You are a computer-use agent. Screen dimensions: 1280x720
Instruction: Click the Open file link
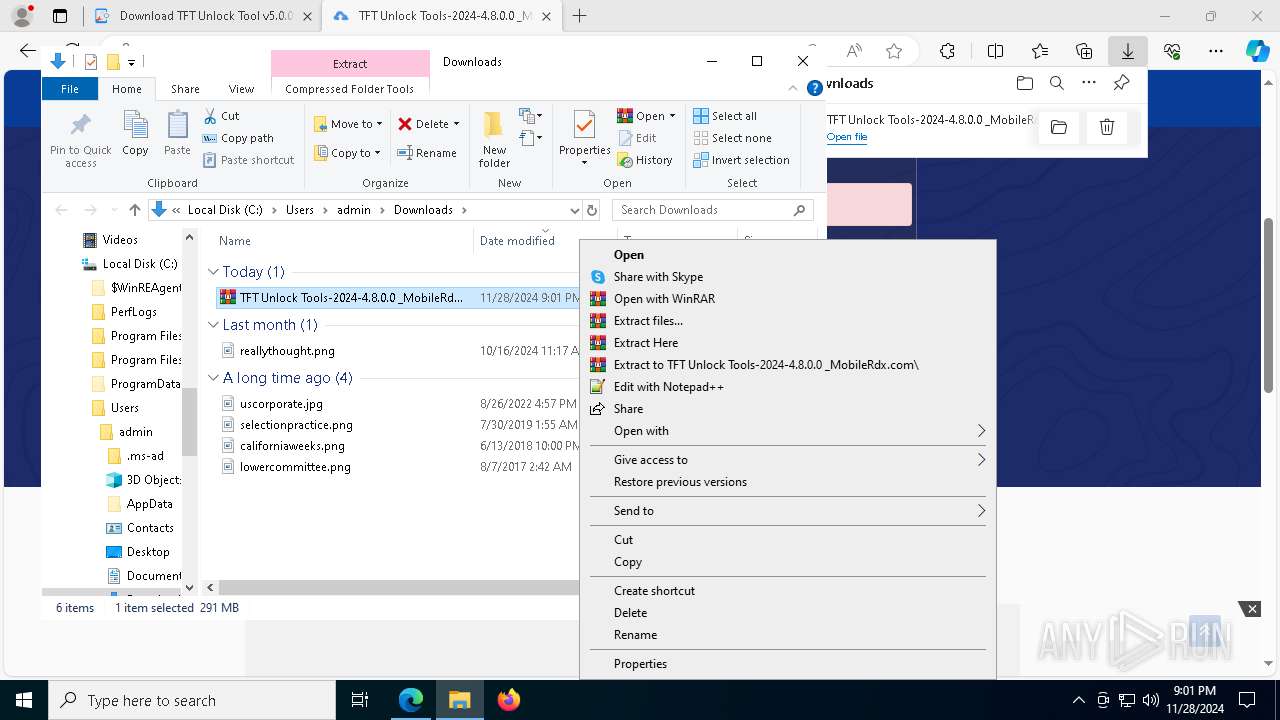click(x=847, y=137)
